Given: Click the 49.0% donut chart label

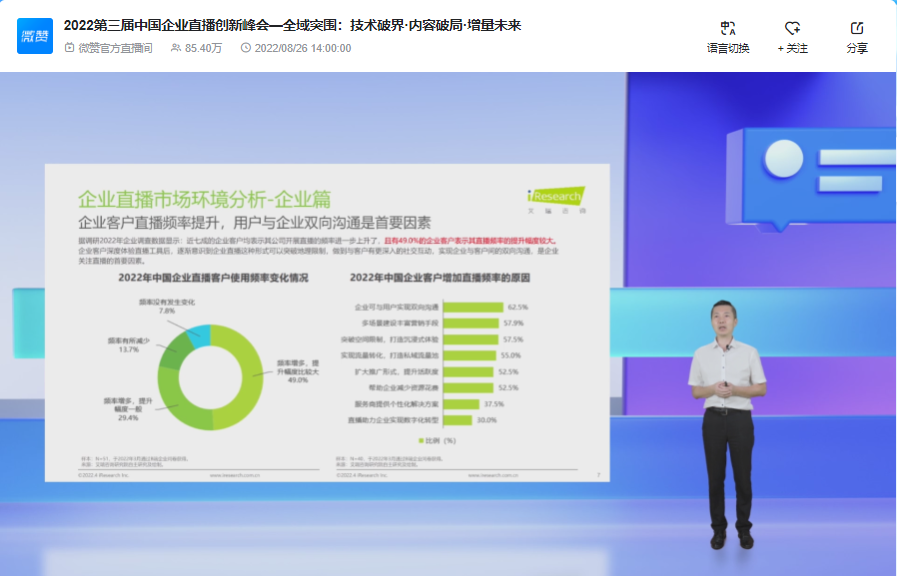Looking at the screenshot, I should tap(297, 380).
